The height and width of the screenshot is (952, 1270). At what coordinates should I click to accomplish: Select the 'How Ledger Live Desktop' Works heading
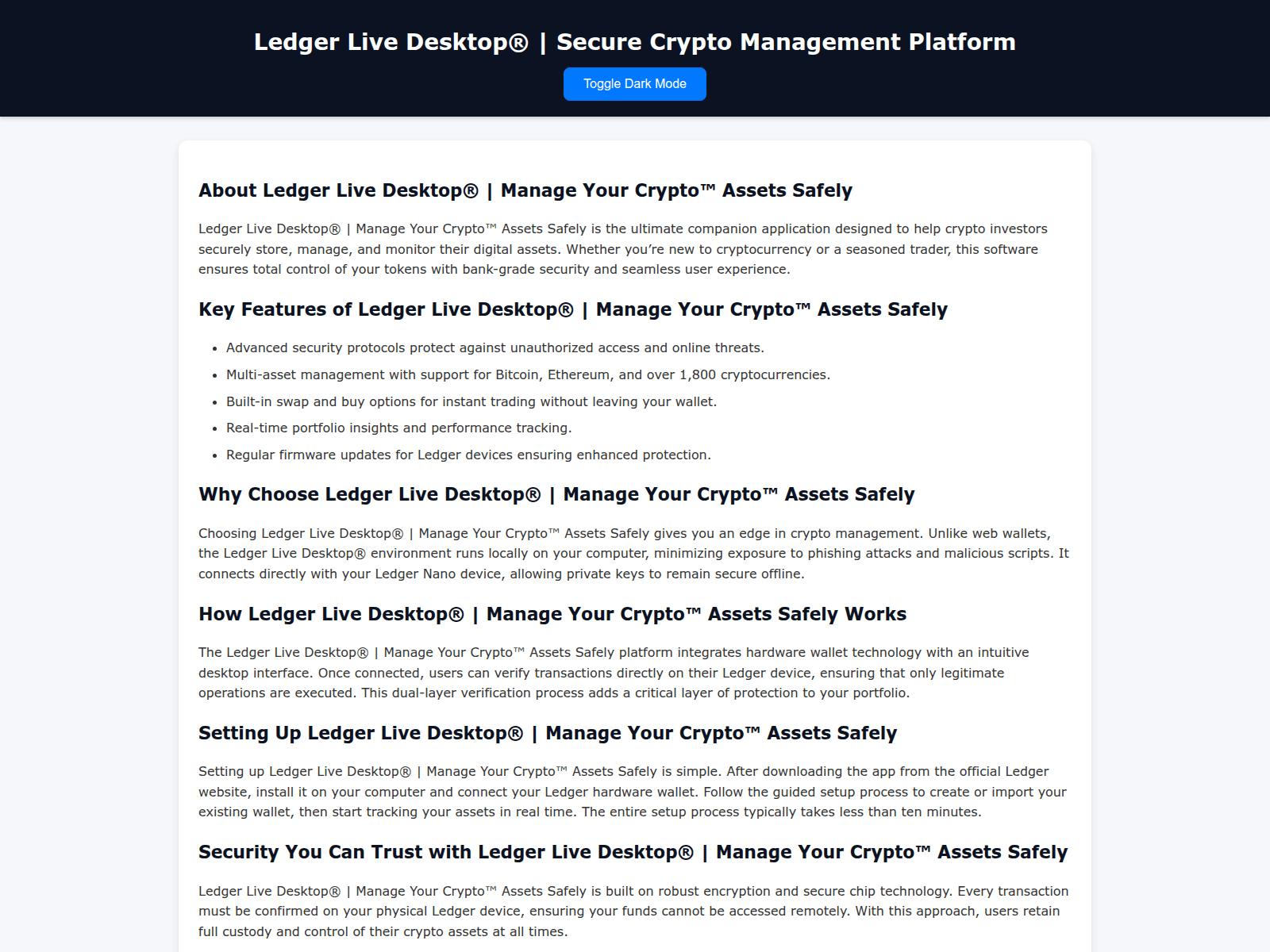552,614
